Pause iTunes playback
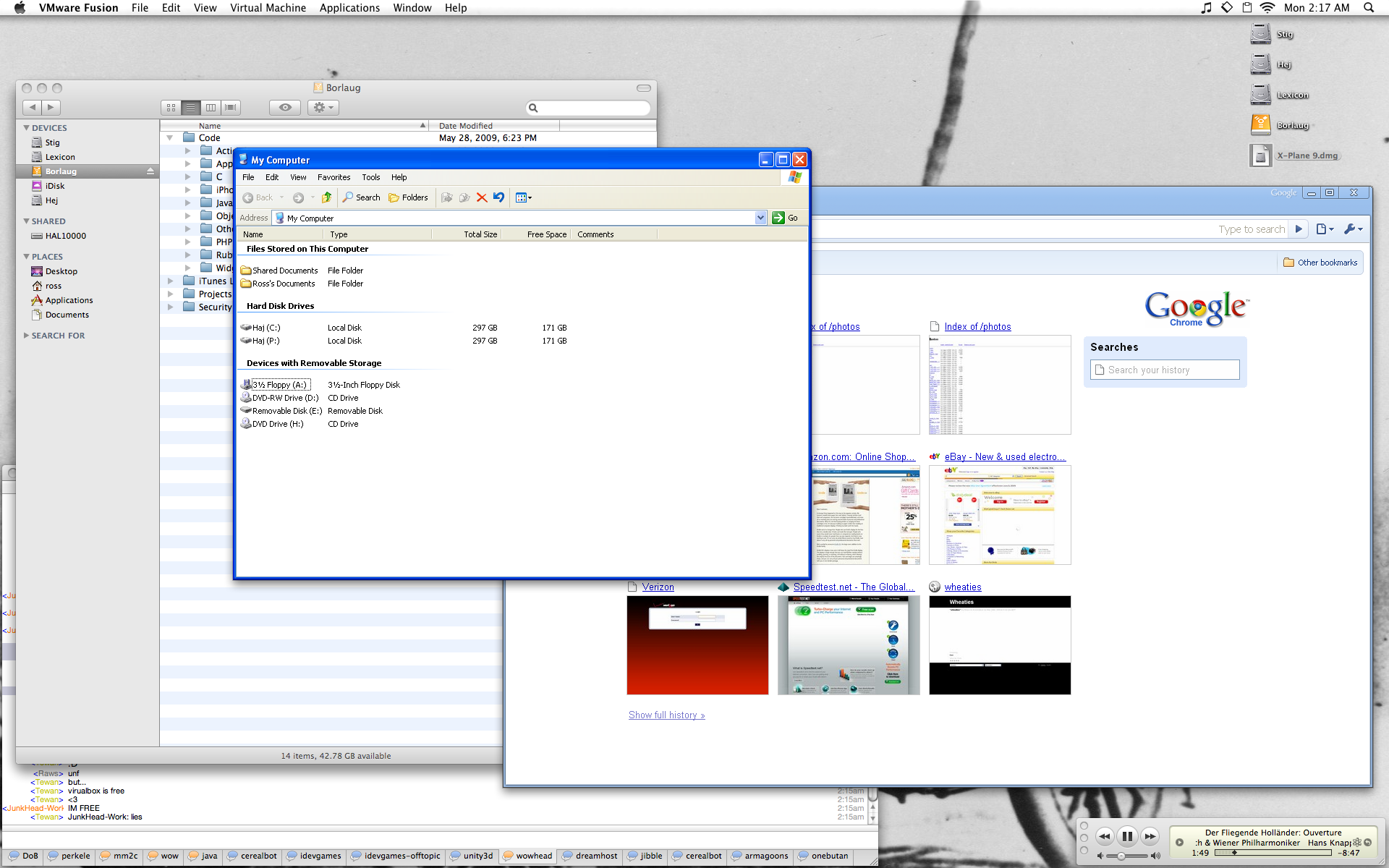 (x=1126, y=837)
